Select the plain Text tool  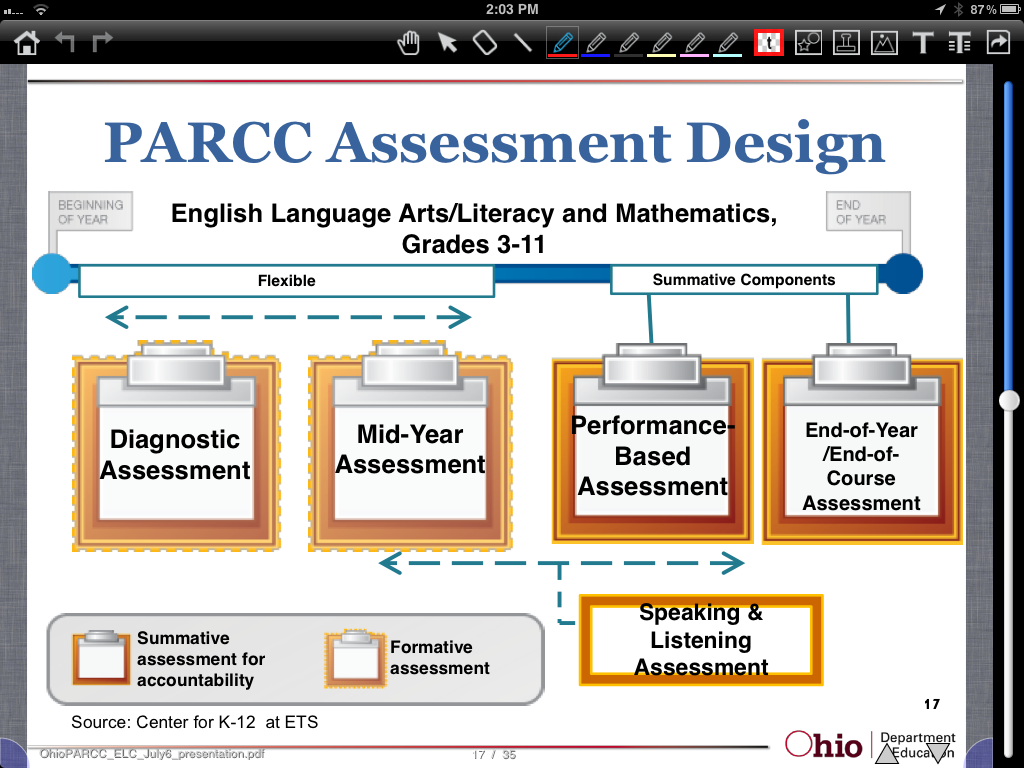(x=922, y=43)
